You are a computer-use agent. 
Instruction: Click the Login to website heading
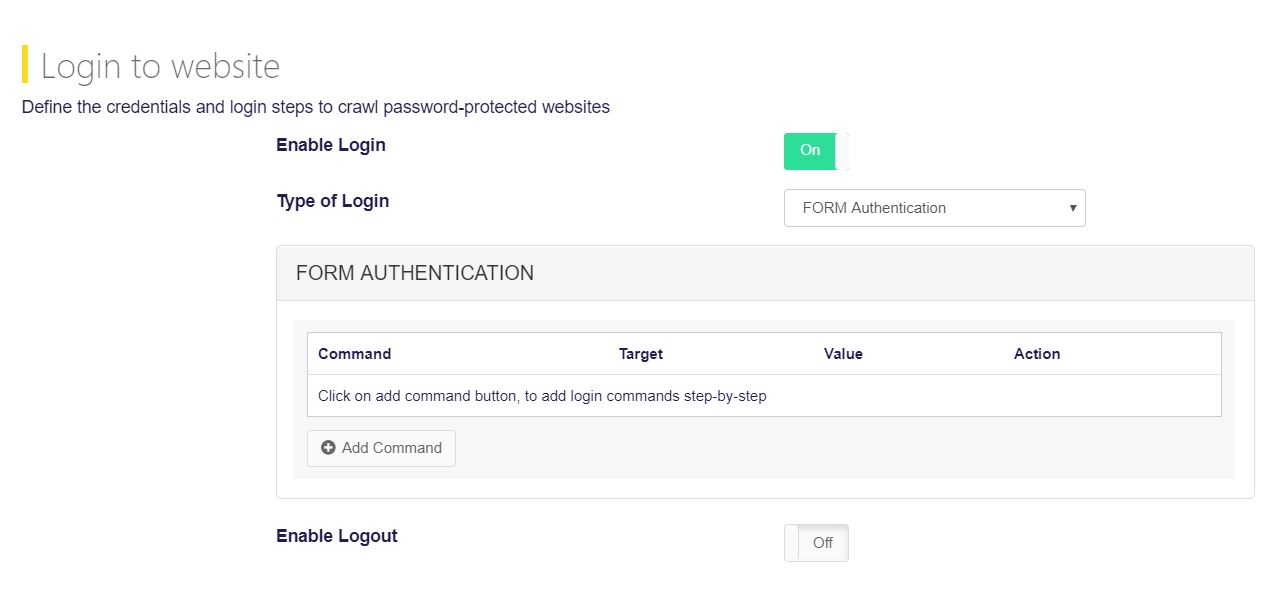pos(160,66)
